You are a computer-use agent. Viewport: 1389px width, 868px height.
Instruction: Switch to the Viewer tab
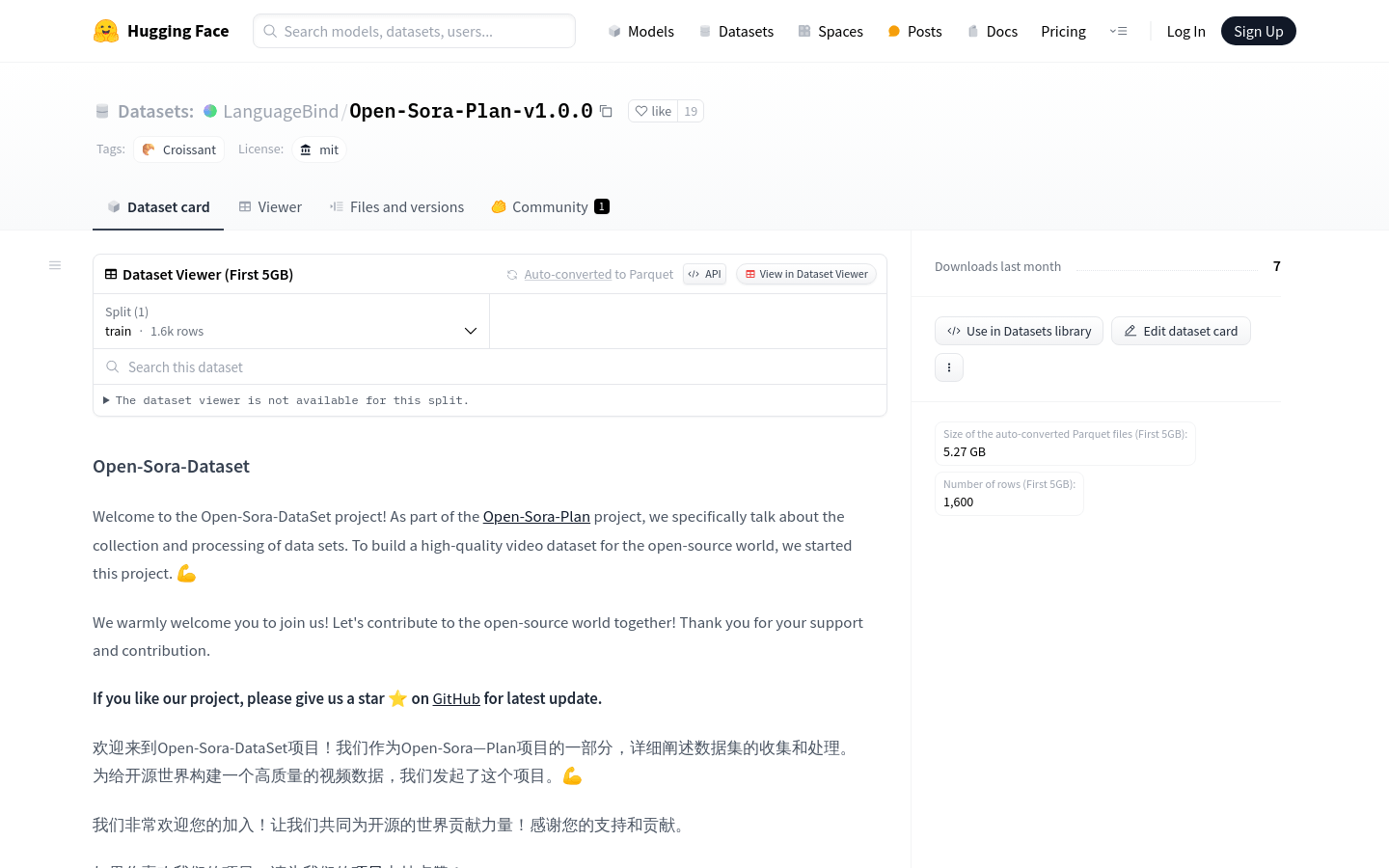(x=270, y=206)
